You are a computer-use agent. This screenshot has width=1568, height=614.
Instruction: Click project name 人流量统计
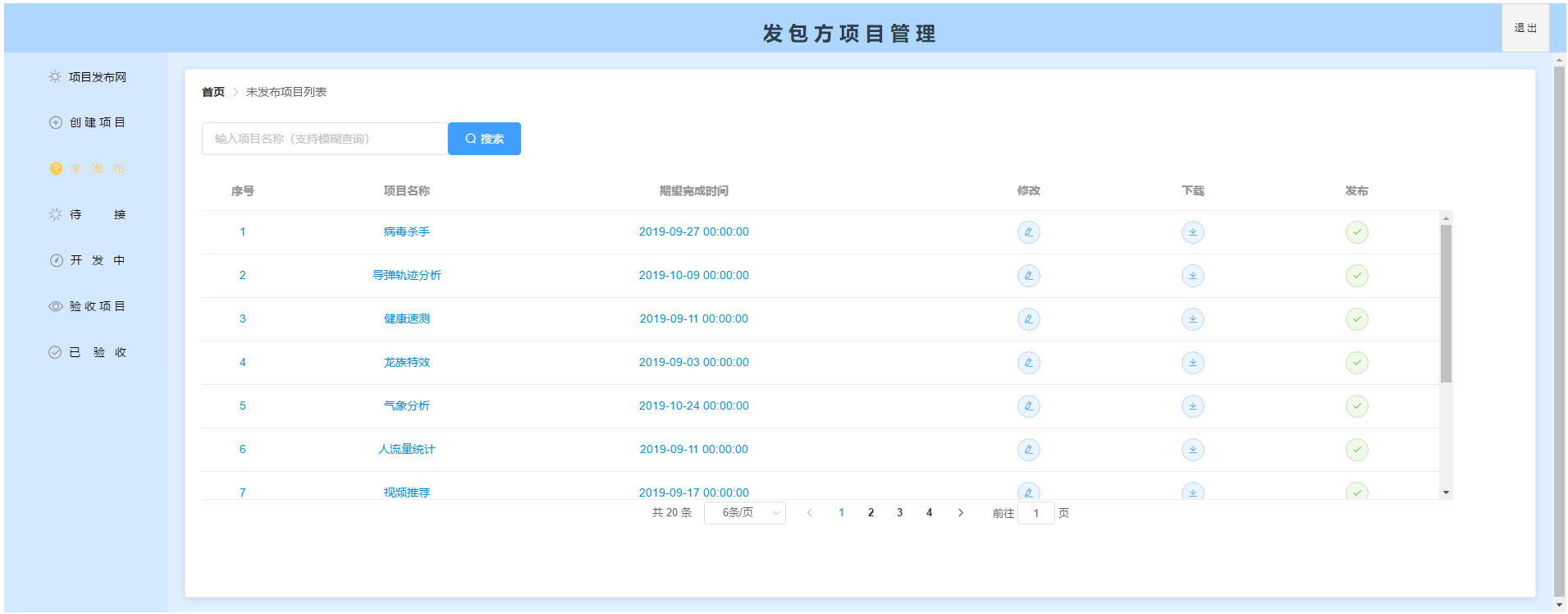(407, 450)
